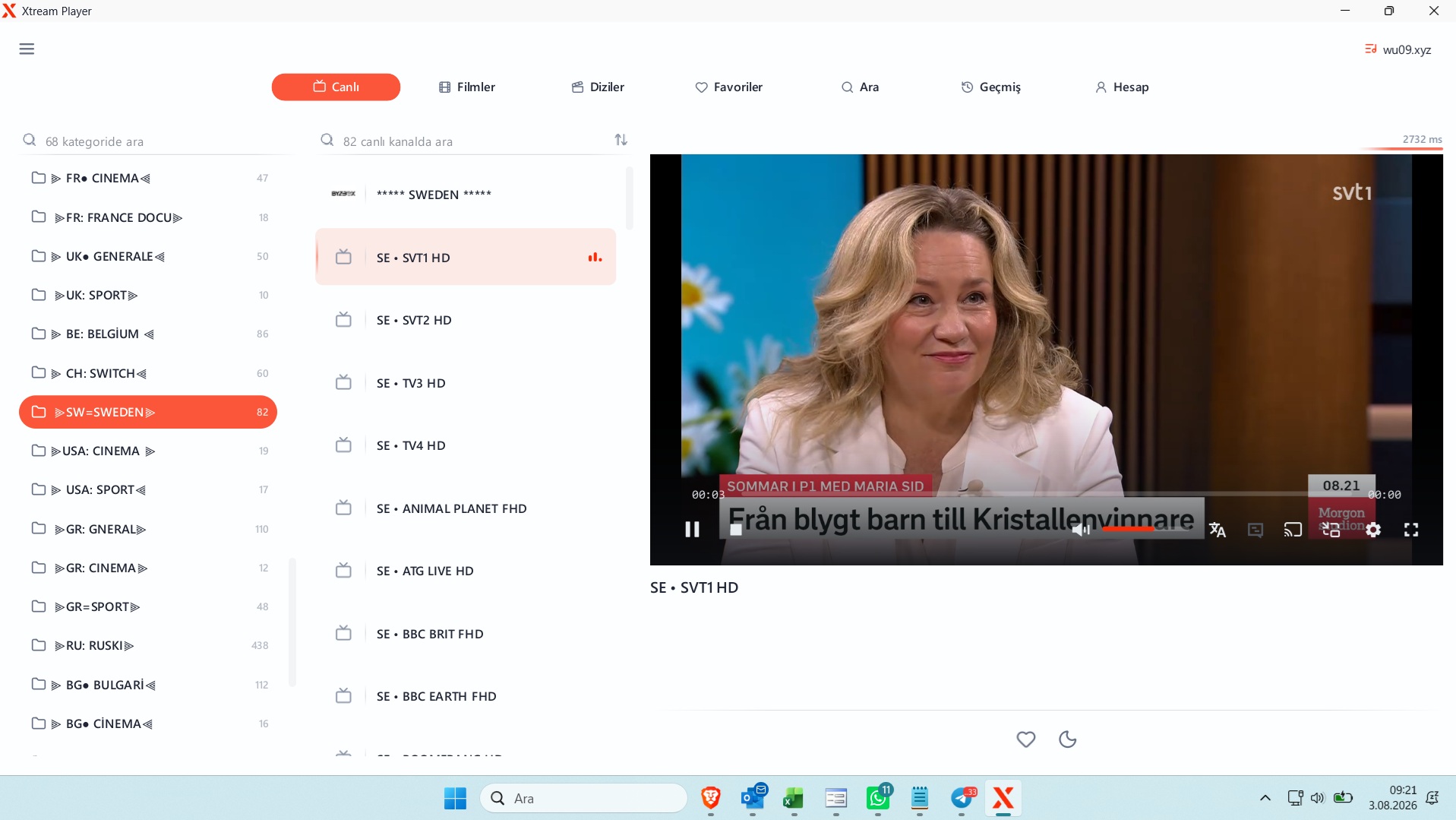Open the USA: CINEMA category
This screenshot has height=820, width=1456.
point(148,451)
